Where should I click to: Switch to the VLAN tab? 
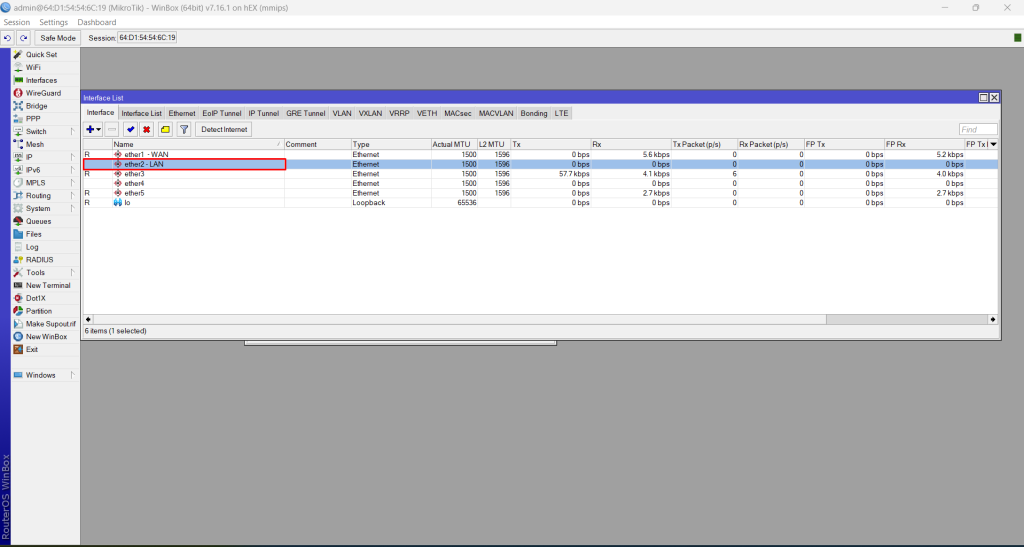tap(342, 114)
